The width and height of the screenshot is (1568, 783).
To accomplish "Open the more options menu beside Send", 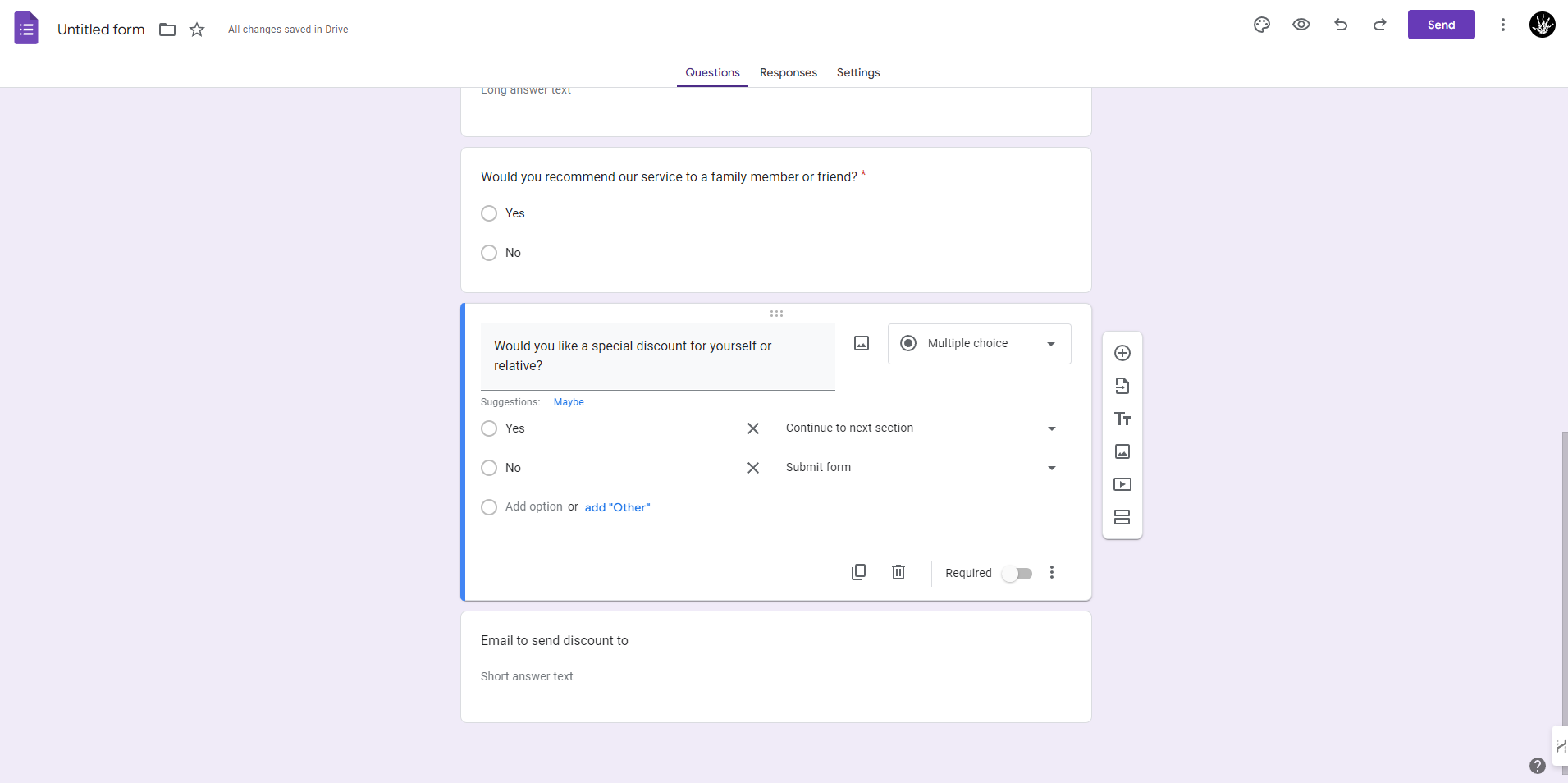I will 1503,25.
